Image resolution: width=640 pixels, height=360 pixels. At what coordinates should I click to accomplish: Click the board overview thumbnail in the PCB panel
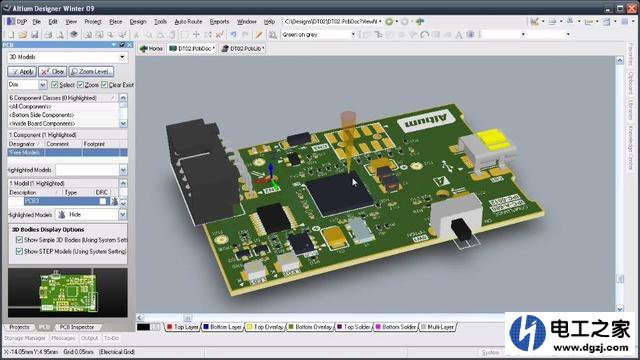[68, 293]
